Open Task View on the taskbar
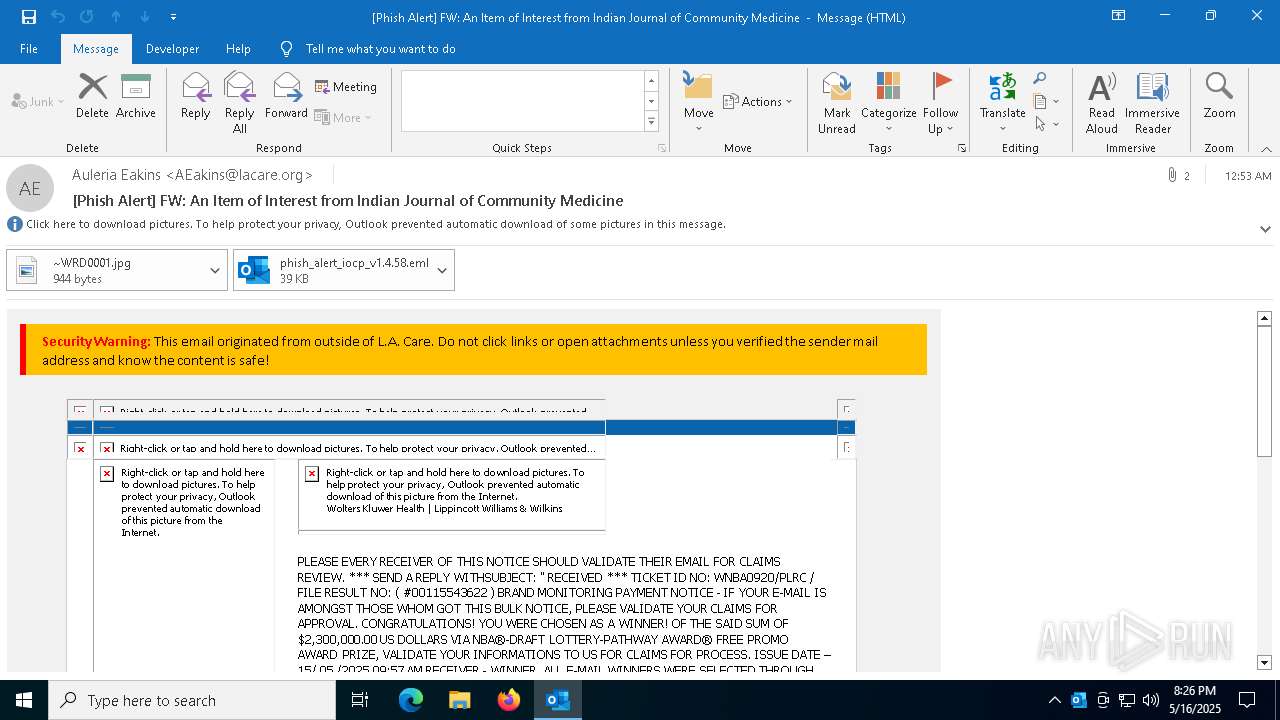1280x720 pixels. 360,700
